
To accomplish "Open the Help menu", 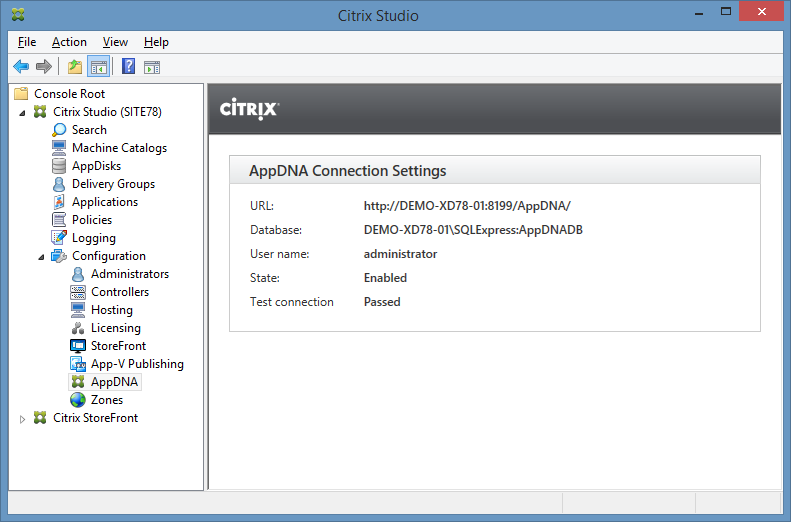I will pyautogui.click(x=156, y=42).
